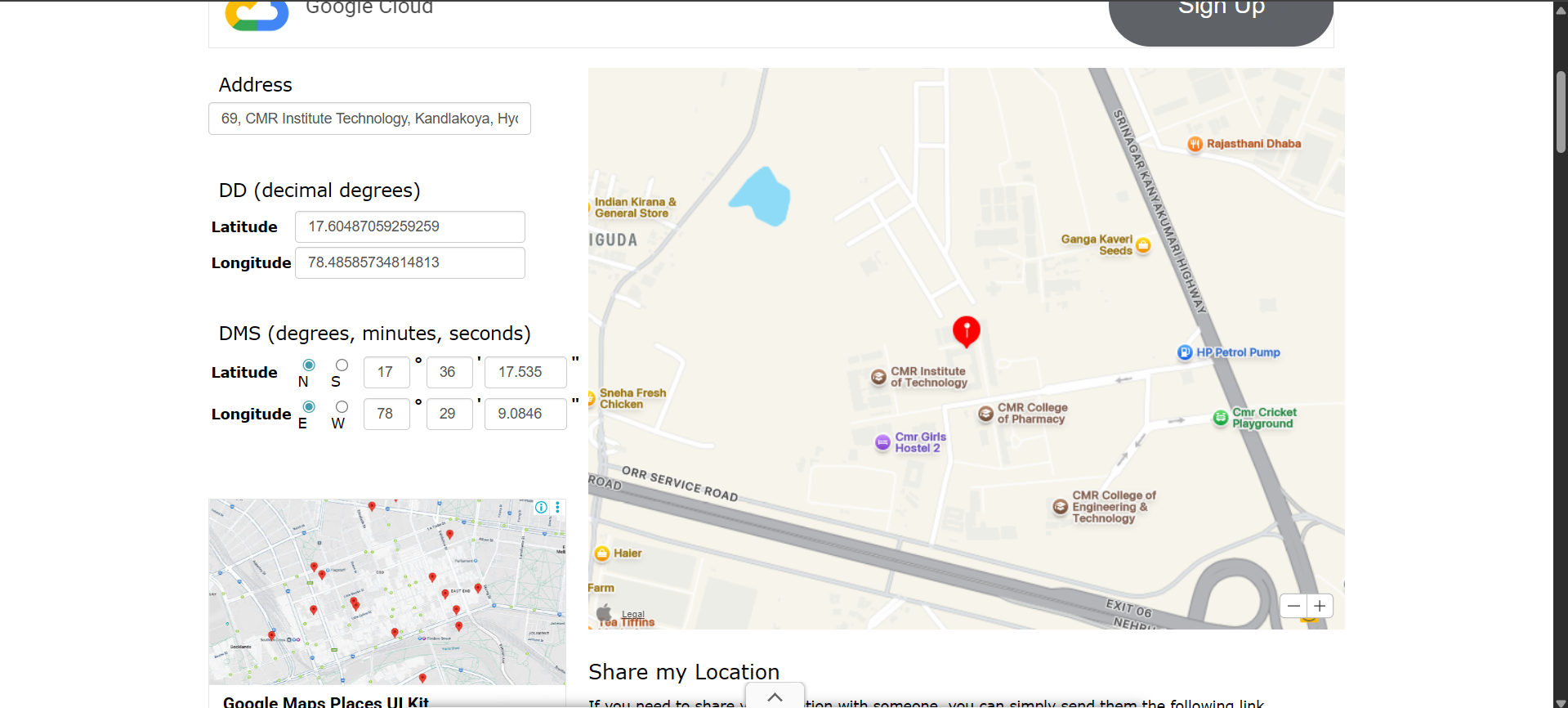Click the Cmr Cricket Playground marker icon
The image size is (1568, 708).
click(x=1220, y=418)
